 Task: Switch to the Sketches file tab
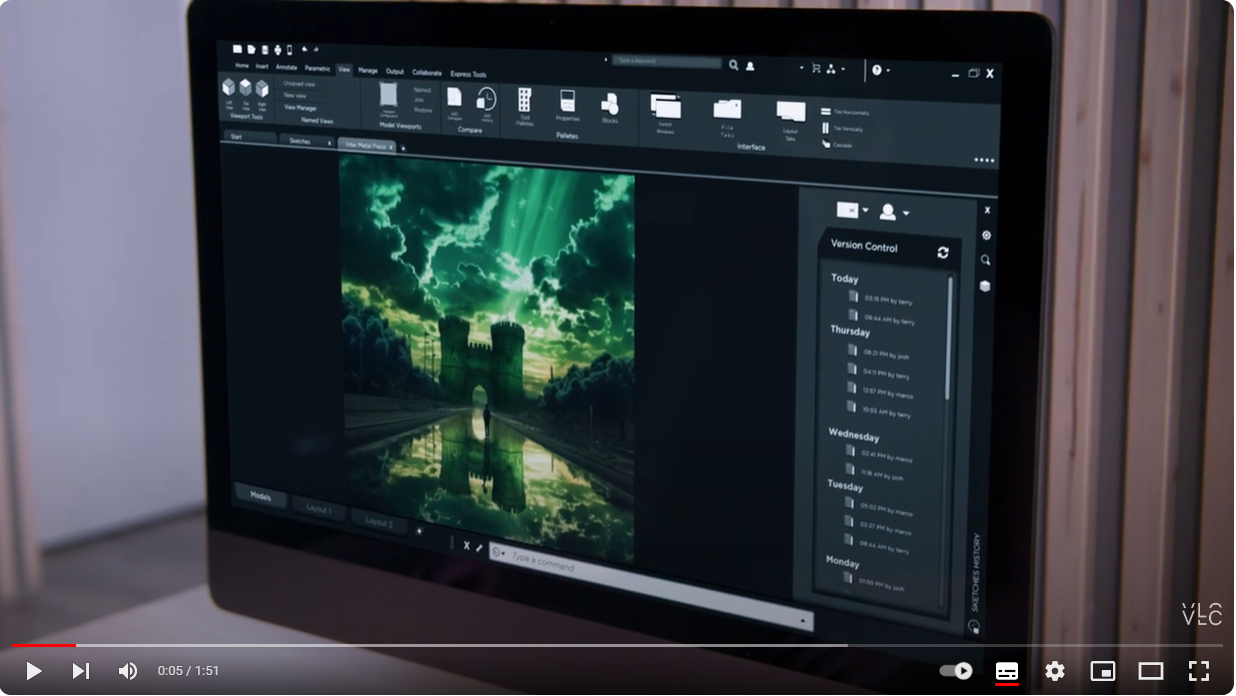pyautogui.click(x=306, y=141)
